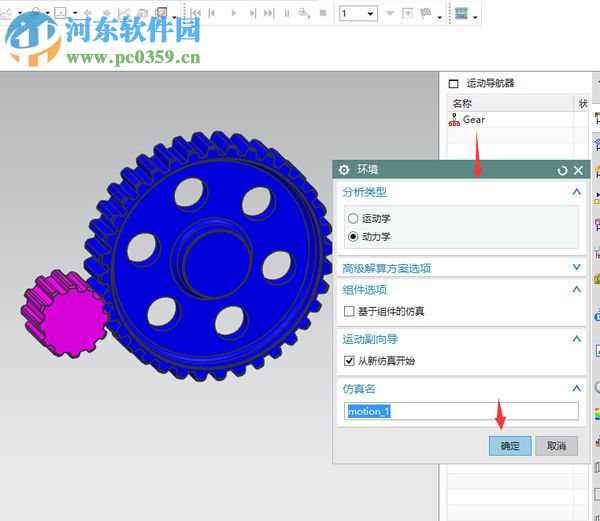Reset the 环境 dialog with the reset icon
The height and width of the screenshot is (521, 600).
[562, 170]
